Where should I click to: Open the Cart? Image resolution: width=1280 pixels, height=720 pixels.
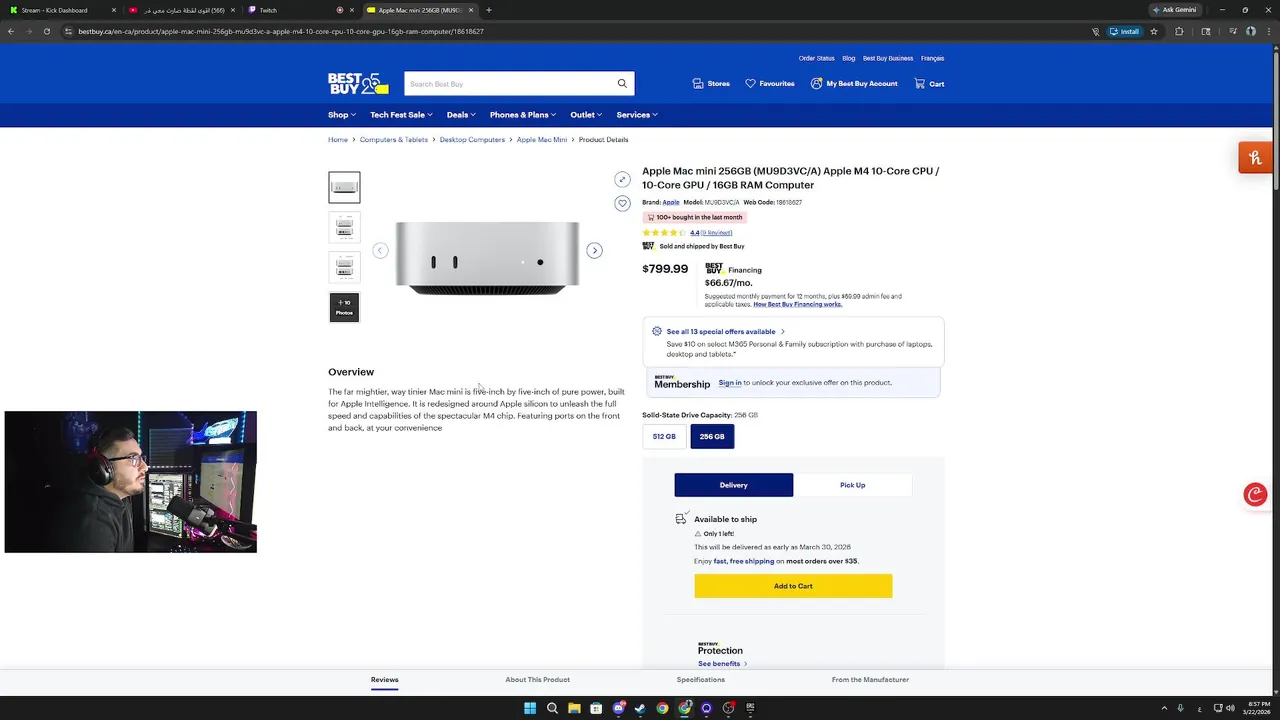point(929,84)
